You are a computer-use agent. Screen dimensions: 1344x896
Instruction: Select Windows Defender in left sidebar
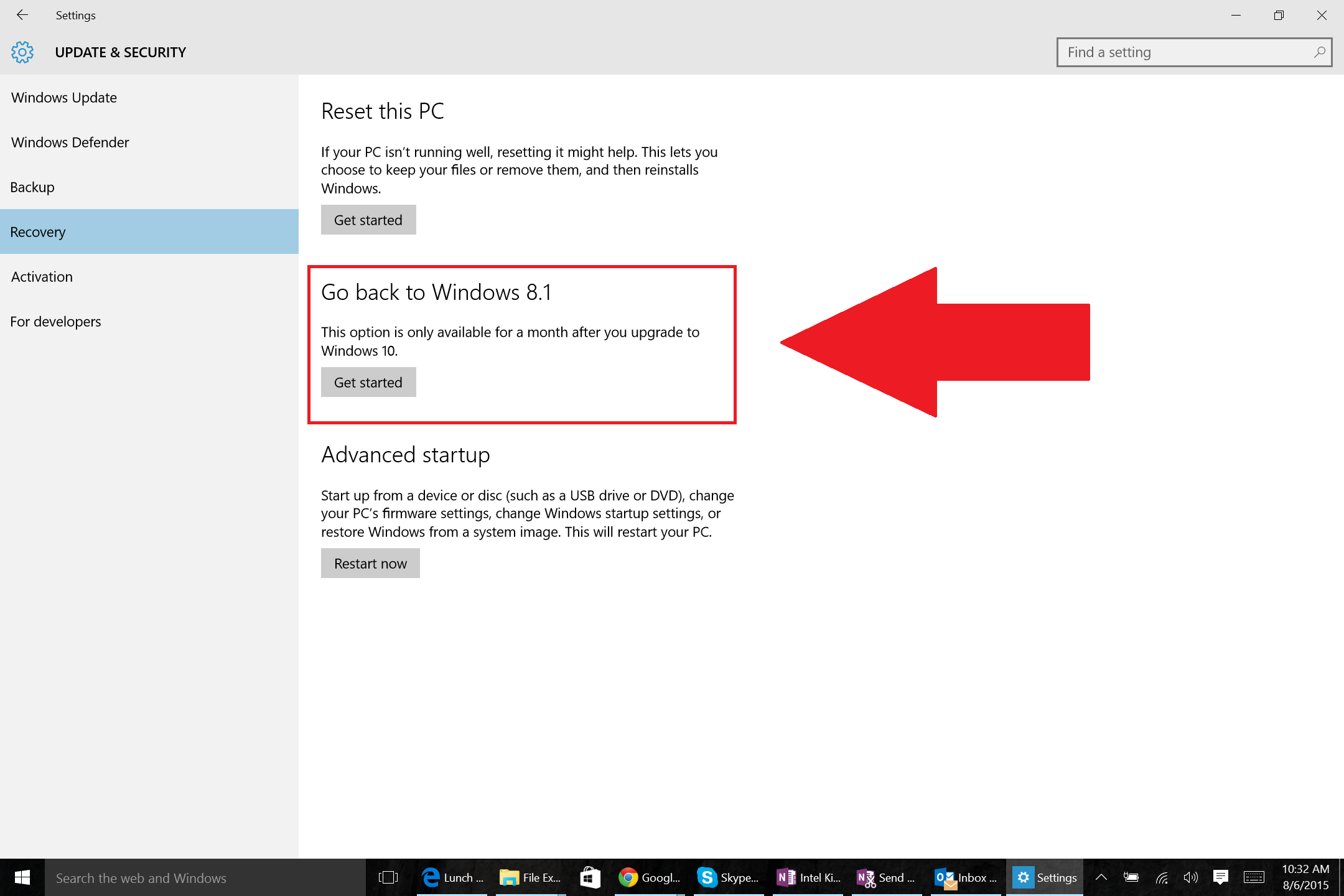69,142
